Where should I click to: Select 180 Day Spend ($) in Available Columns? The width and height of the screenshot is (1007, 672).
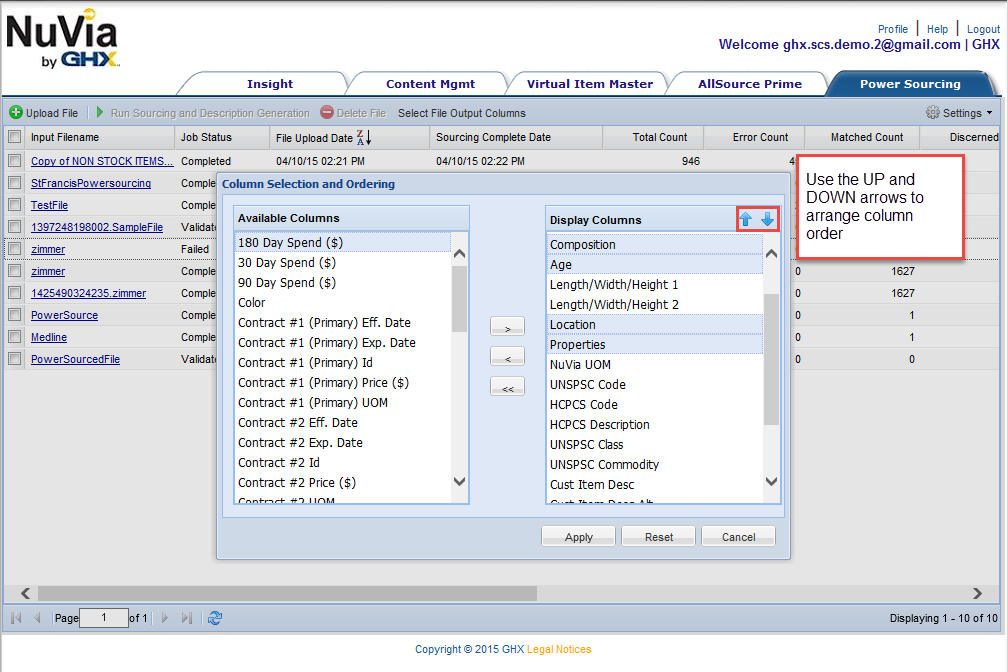click(344, 242)
